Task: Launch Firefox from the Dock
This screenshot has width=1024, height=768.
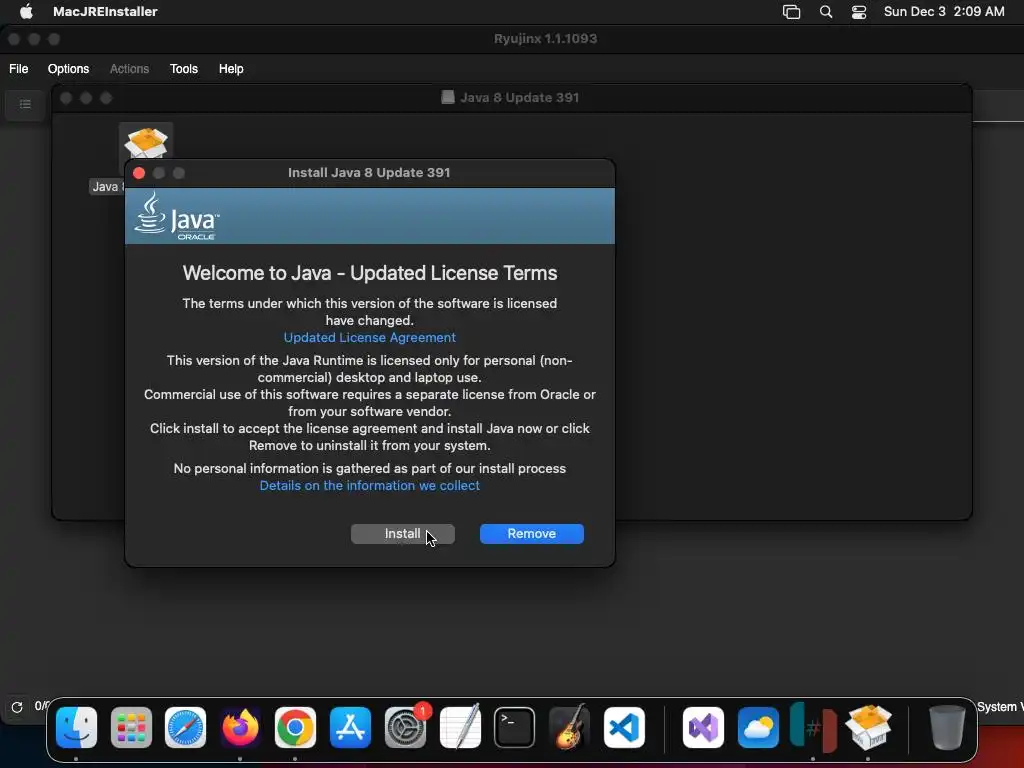Action: [240, 728]
